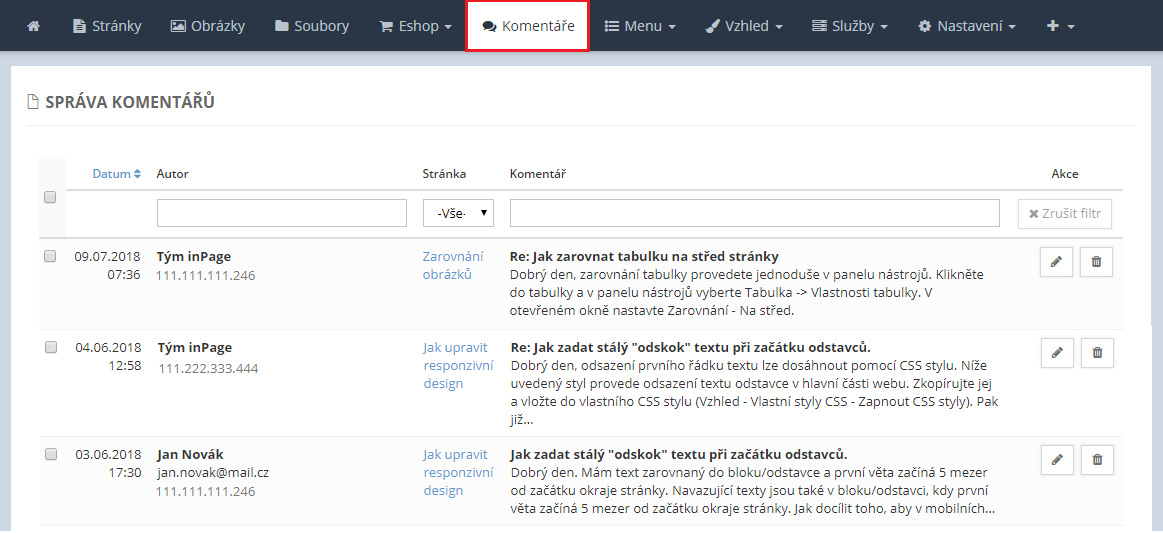The height and width of the screenshot is (533, 1163).
Task: Edit Jan Novák's comment with pencil icon
Action: (1056, 460)
